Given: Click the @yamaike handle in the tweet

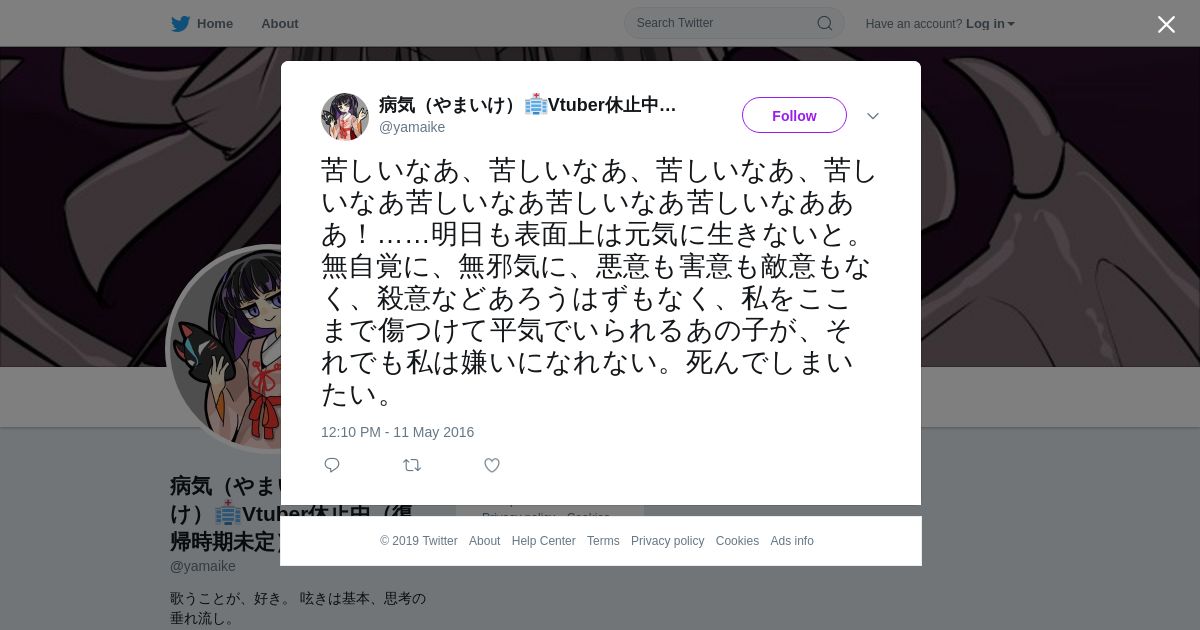Looking at the screenshot, I should click(412, 127).
